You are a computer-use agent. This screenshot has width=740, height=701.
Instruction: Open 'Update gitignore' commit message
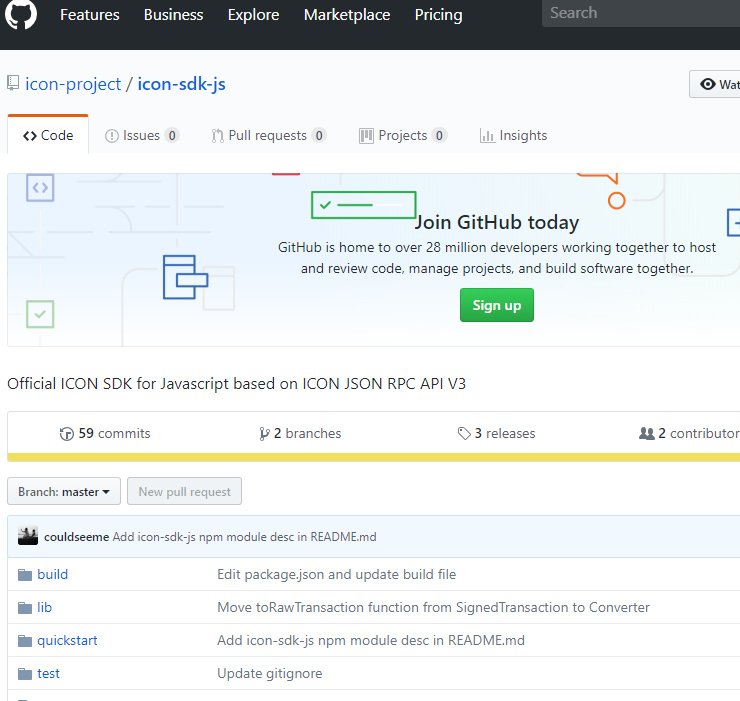pyautogui.click(x=269, y=674)
